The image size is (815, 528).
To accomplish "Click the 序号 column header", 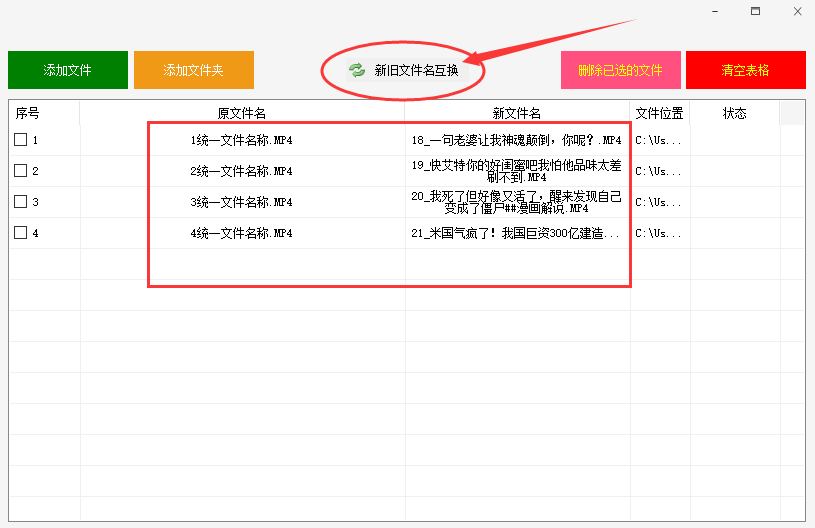I will pyautogui.click(x=44, y=113).
